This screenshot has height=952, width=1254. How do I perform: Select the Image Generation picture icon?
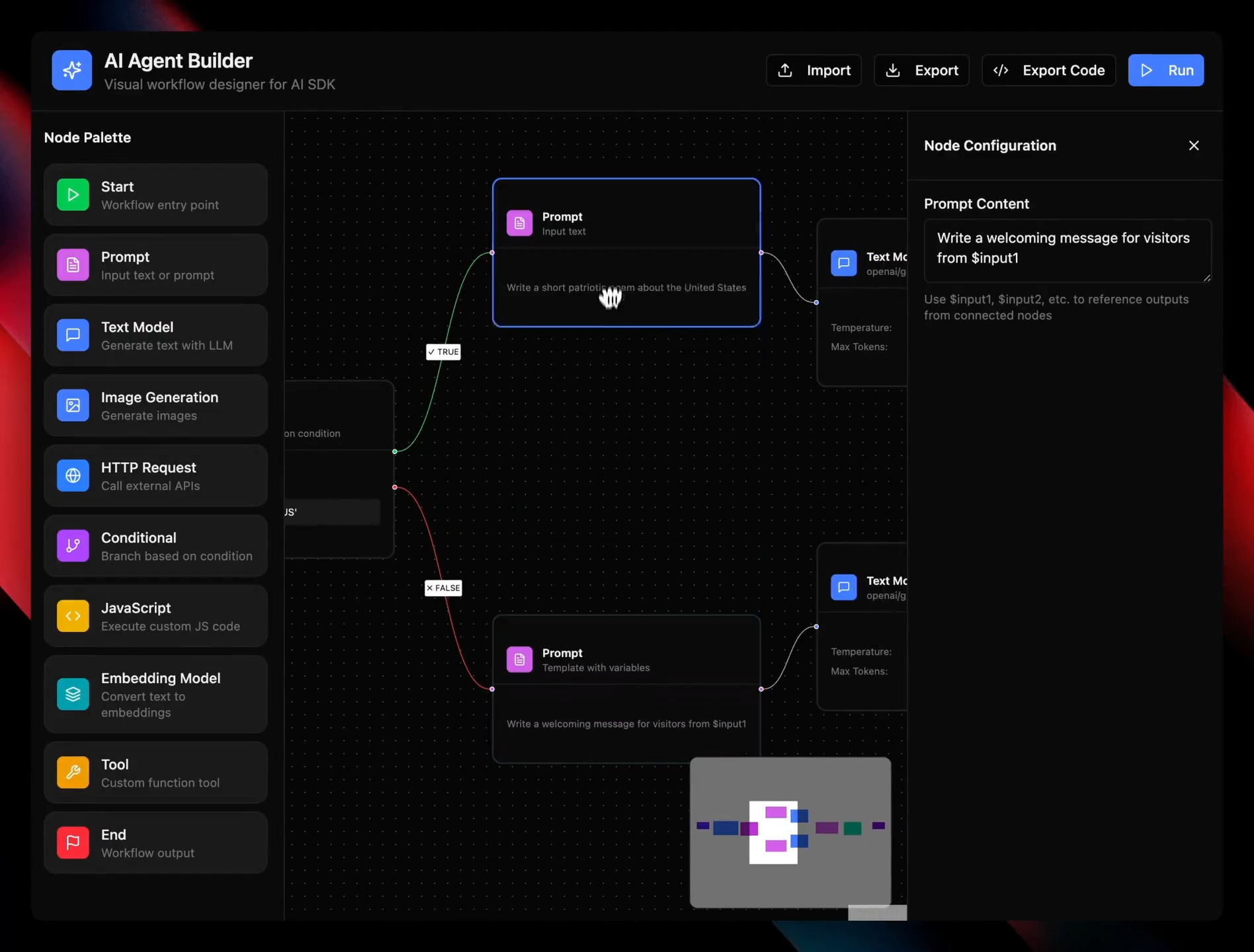[73, 405]
